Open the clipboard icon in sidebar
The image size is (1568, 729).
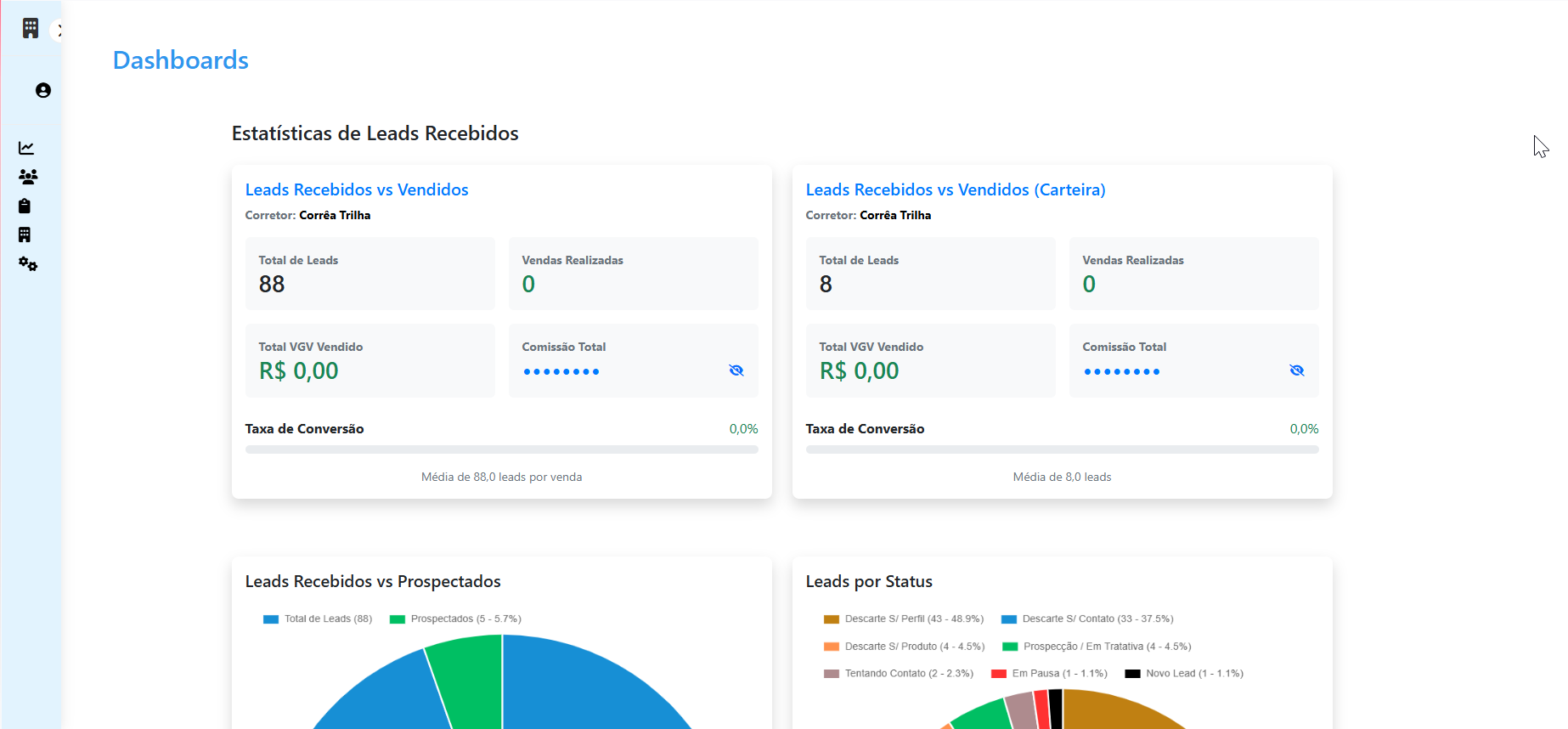[x=25, y=206]
